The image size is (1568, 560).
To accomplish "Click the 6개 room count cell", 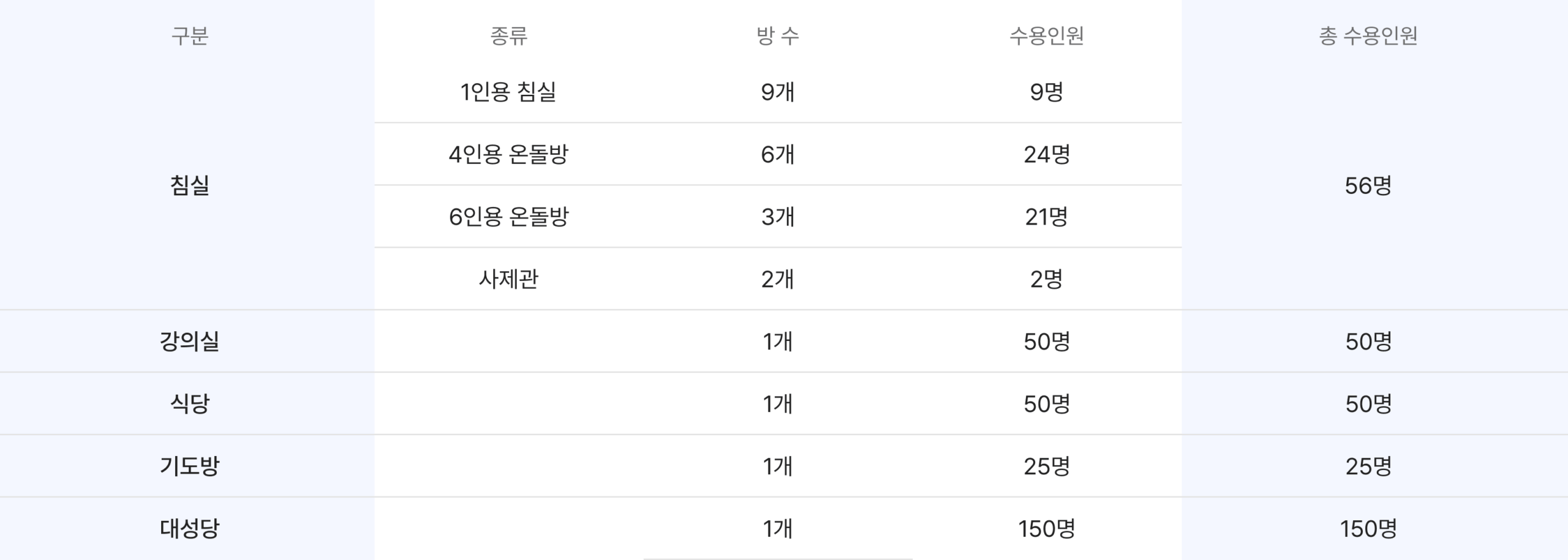I will tap(777, 154).
